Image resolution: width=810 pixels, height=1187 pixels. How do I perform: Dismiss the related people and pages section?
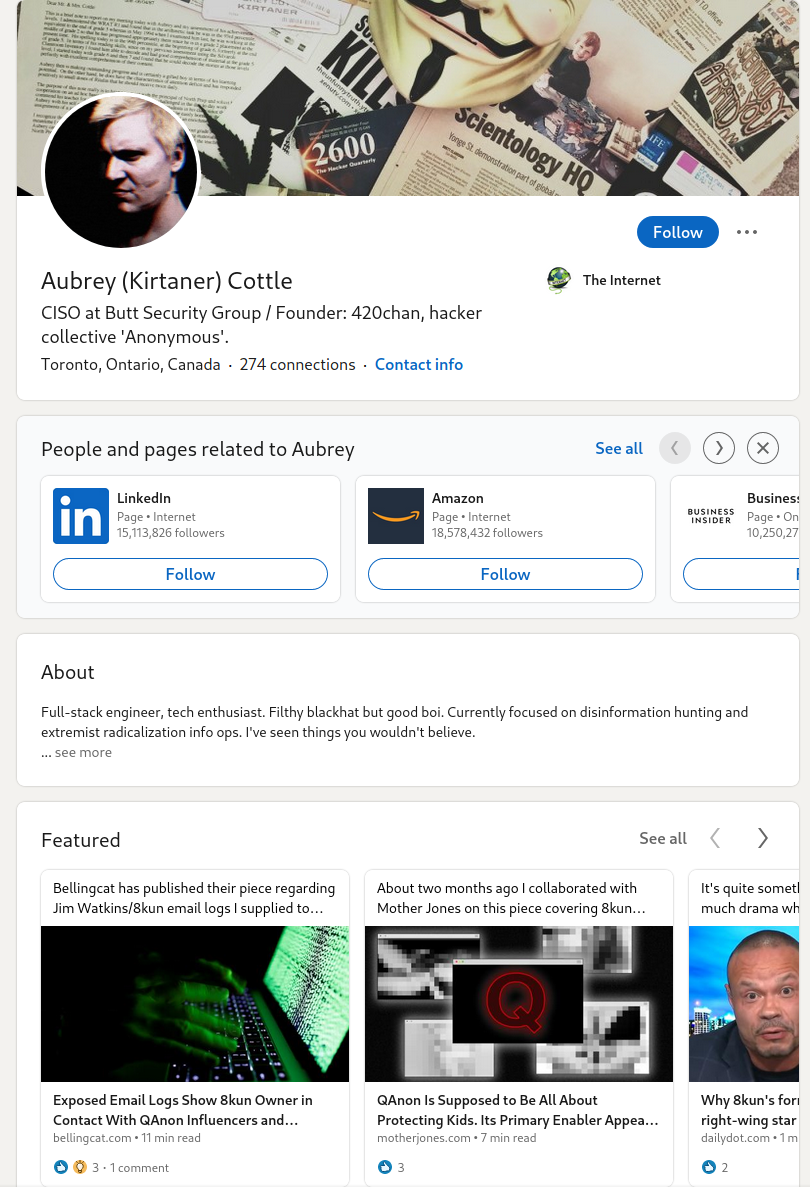pyautogui.click(x=762, y=448)
